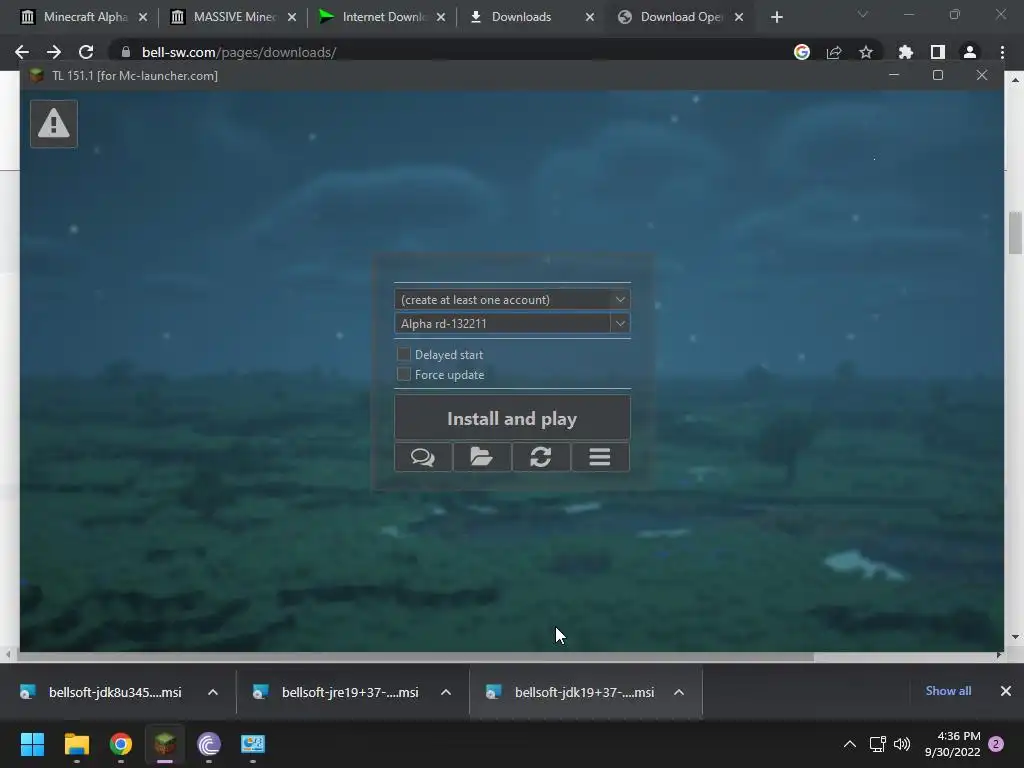Open downloaded bellsoft-jdk19+37 msi file
This screenshot has height=768, width=1024.
570,692
